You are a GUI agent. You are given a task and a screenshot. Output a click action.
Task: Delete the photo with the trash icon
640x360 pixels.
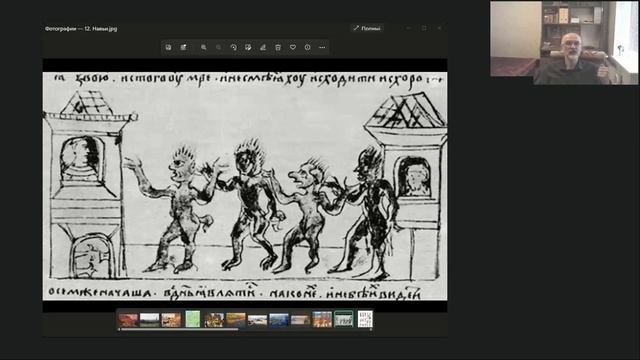click(278, 47)
